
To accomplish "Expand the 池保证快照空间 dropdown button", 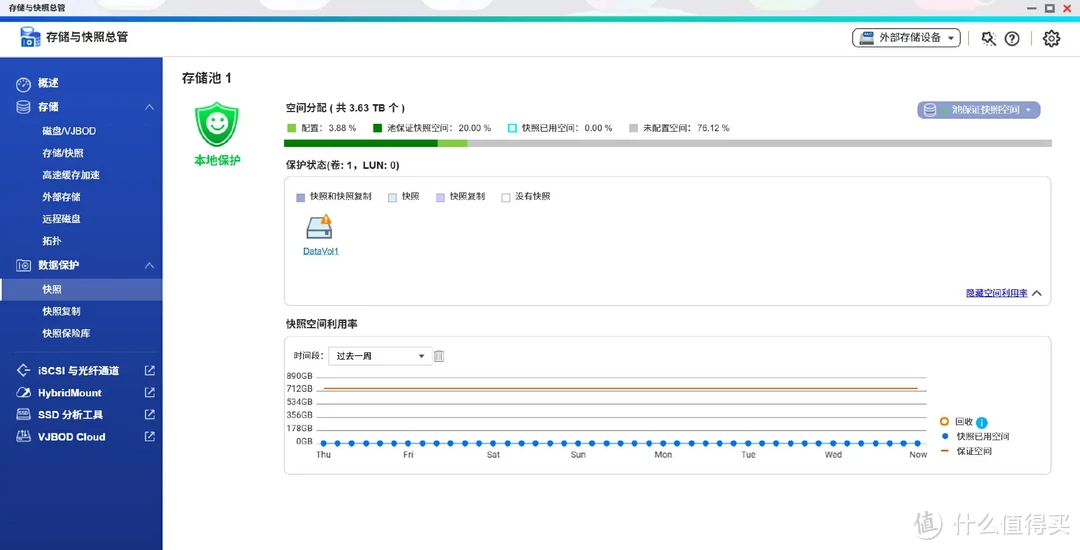I will (979, 110).
